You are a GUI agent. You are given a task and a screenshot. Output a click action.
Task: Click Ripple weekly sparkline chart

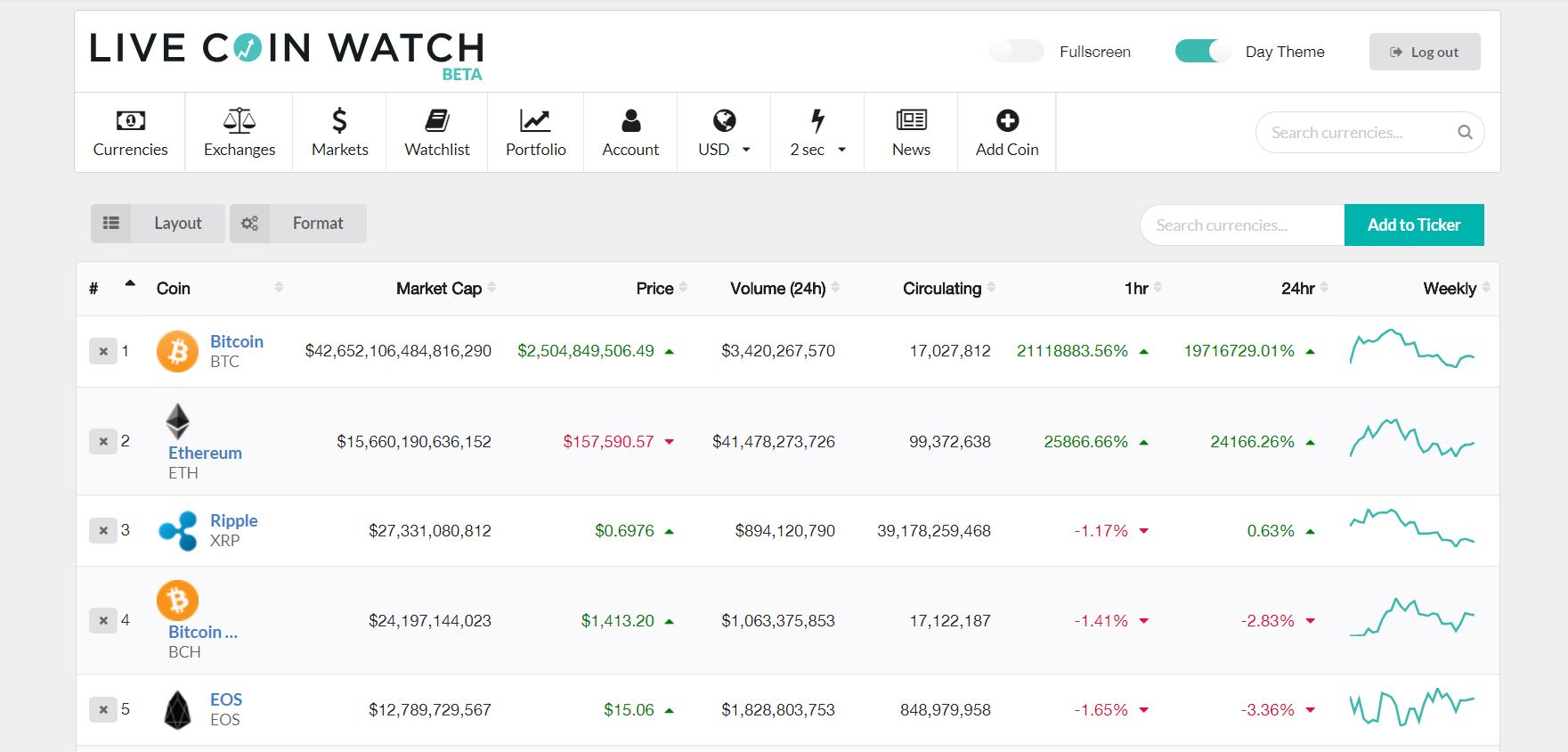pos(1412,527)
